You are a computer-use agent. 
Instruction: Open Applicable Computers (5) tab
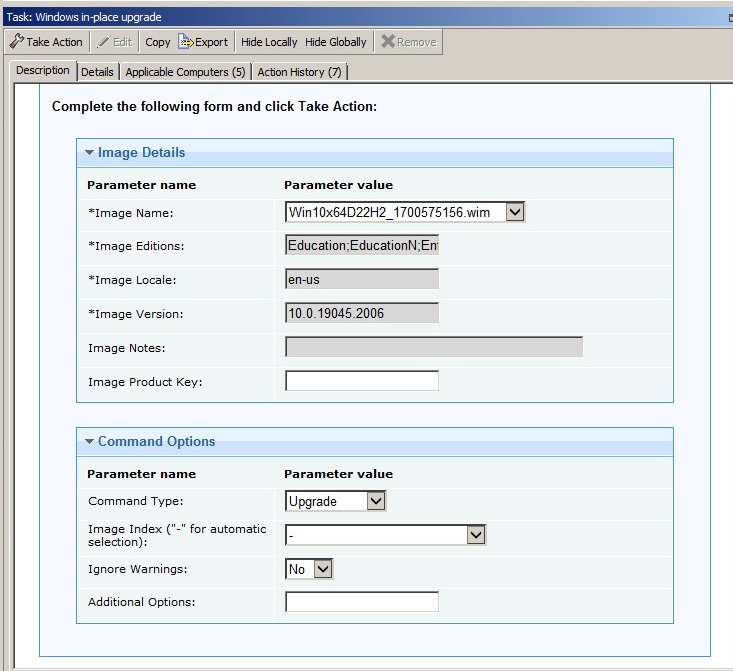[x=185, y=72]
